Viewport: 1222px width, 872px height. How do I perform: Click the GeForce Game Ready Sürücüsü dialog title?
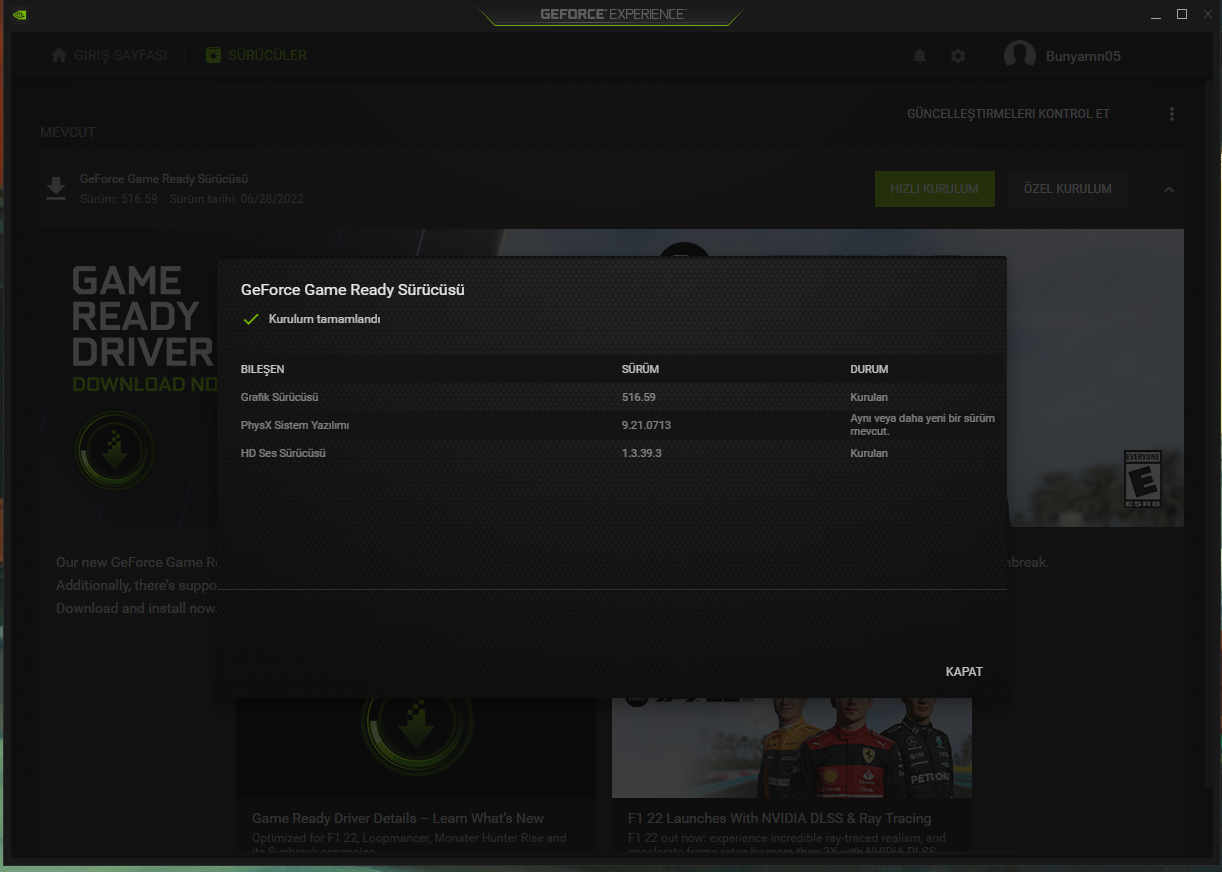point(352,290)
